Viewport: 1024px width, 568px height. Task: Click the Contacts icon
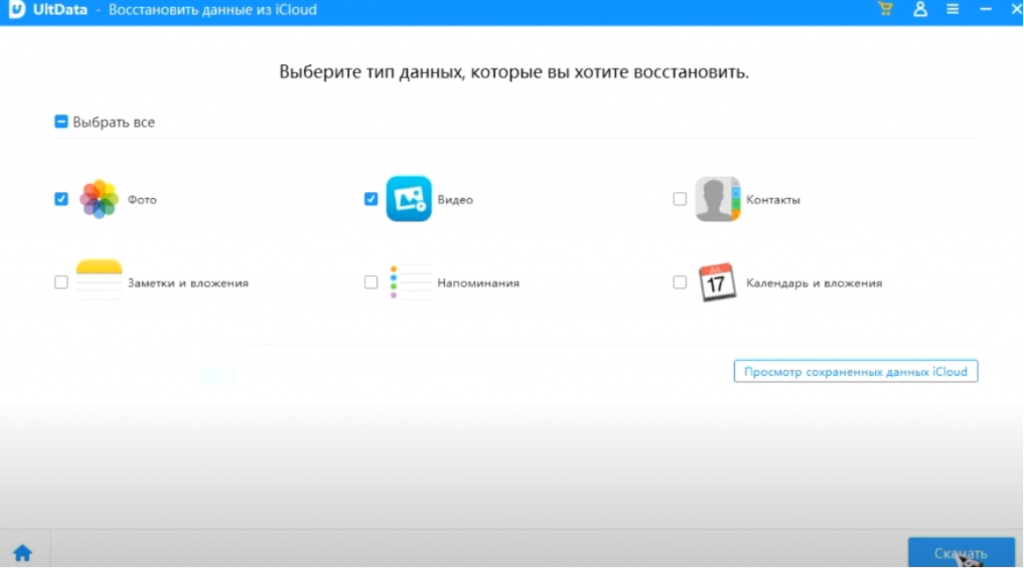pos(717,199)
